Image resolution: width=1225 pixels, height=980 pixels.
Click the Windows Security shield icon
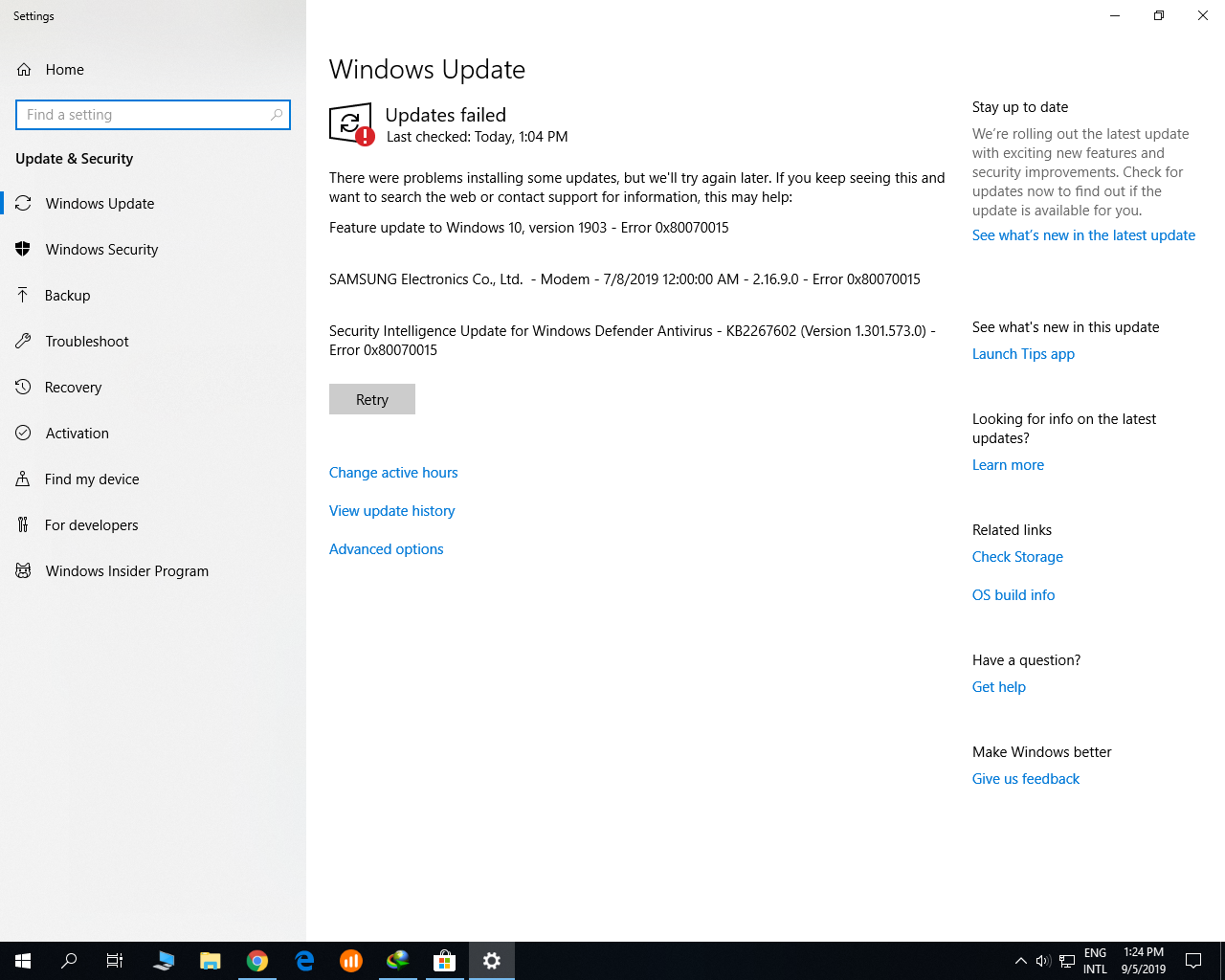23,249
